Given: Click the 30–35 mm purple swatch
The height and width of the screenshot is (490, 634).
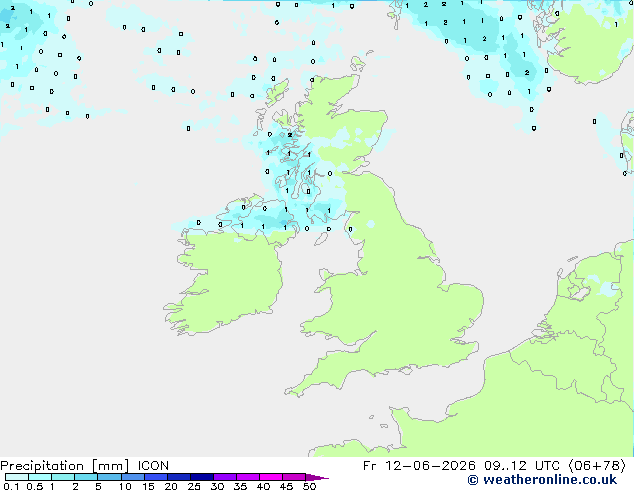Looking at the screenshot, I should pyautogui.click(x=224, y=477).
